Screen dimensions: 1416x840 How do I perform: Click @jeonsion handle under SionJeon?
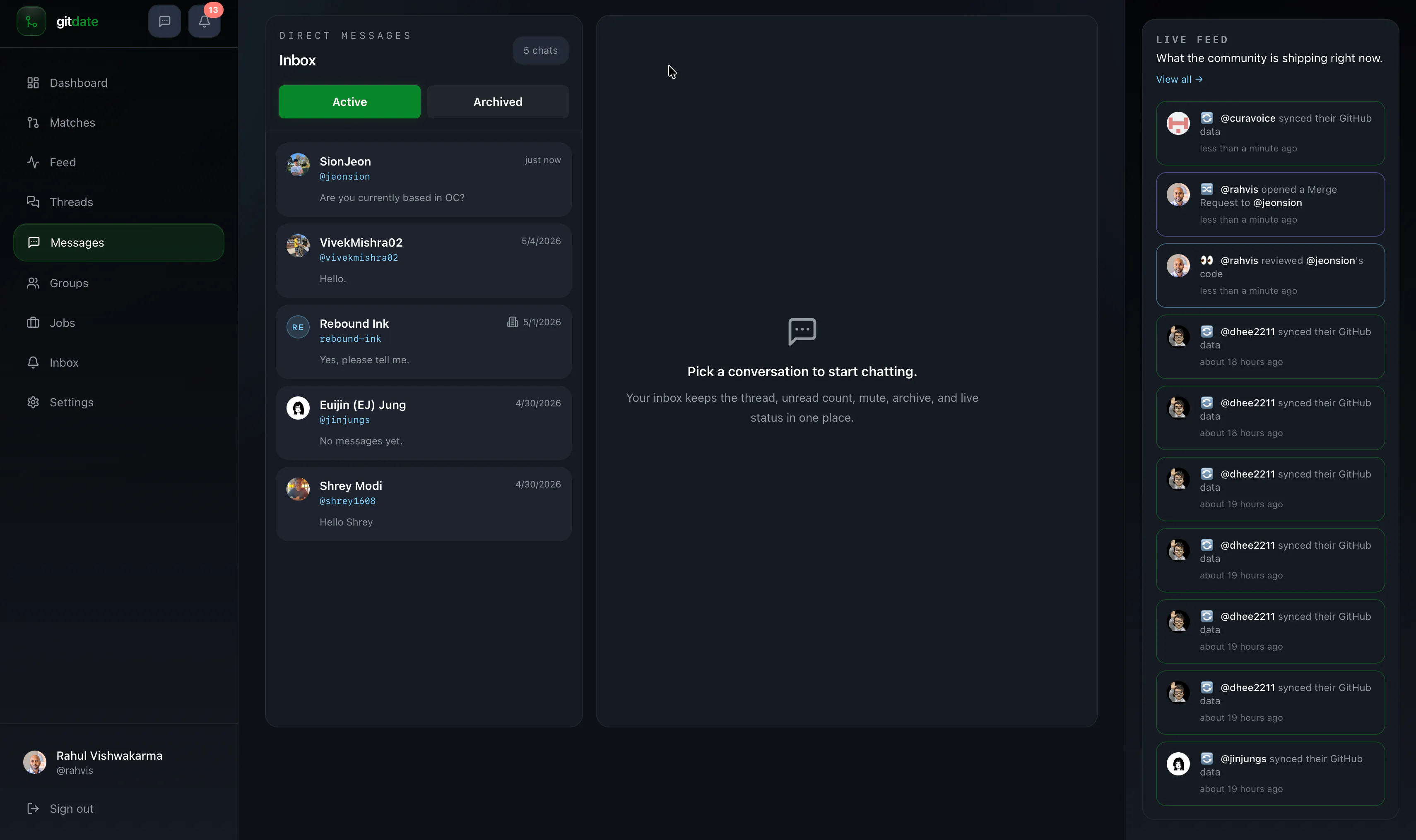tap(344, 177)
